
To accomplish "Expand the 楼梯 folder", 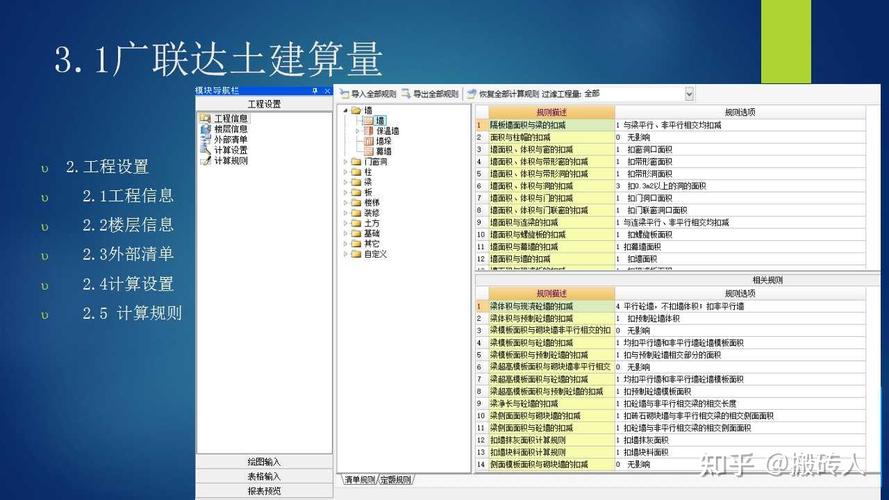I will coord(345,203).
